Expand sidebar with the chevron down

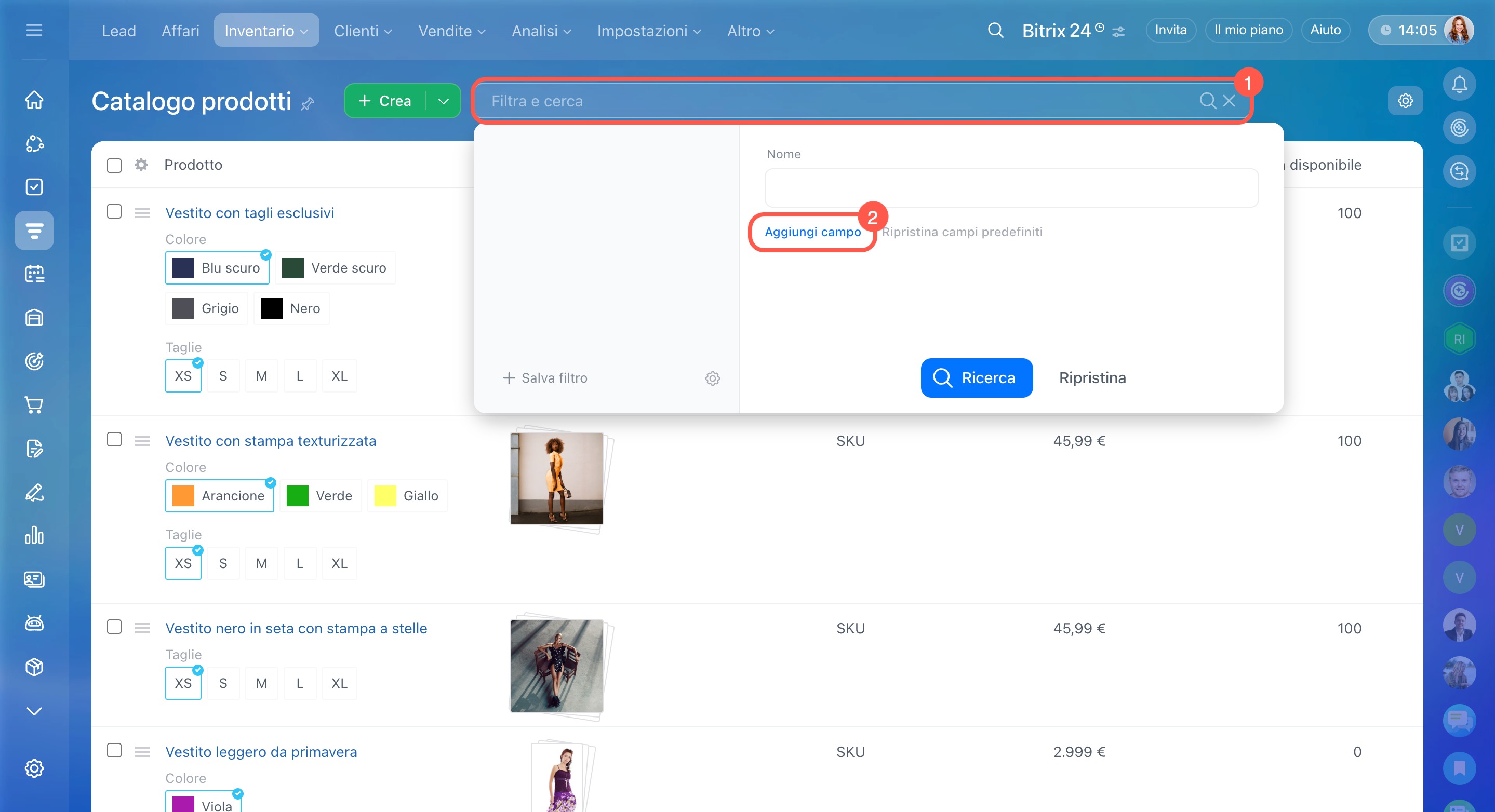click(x=34, y=711)
